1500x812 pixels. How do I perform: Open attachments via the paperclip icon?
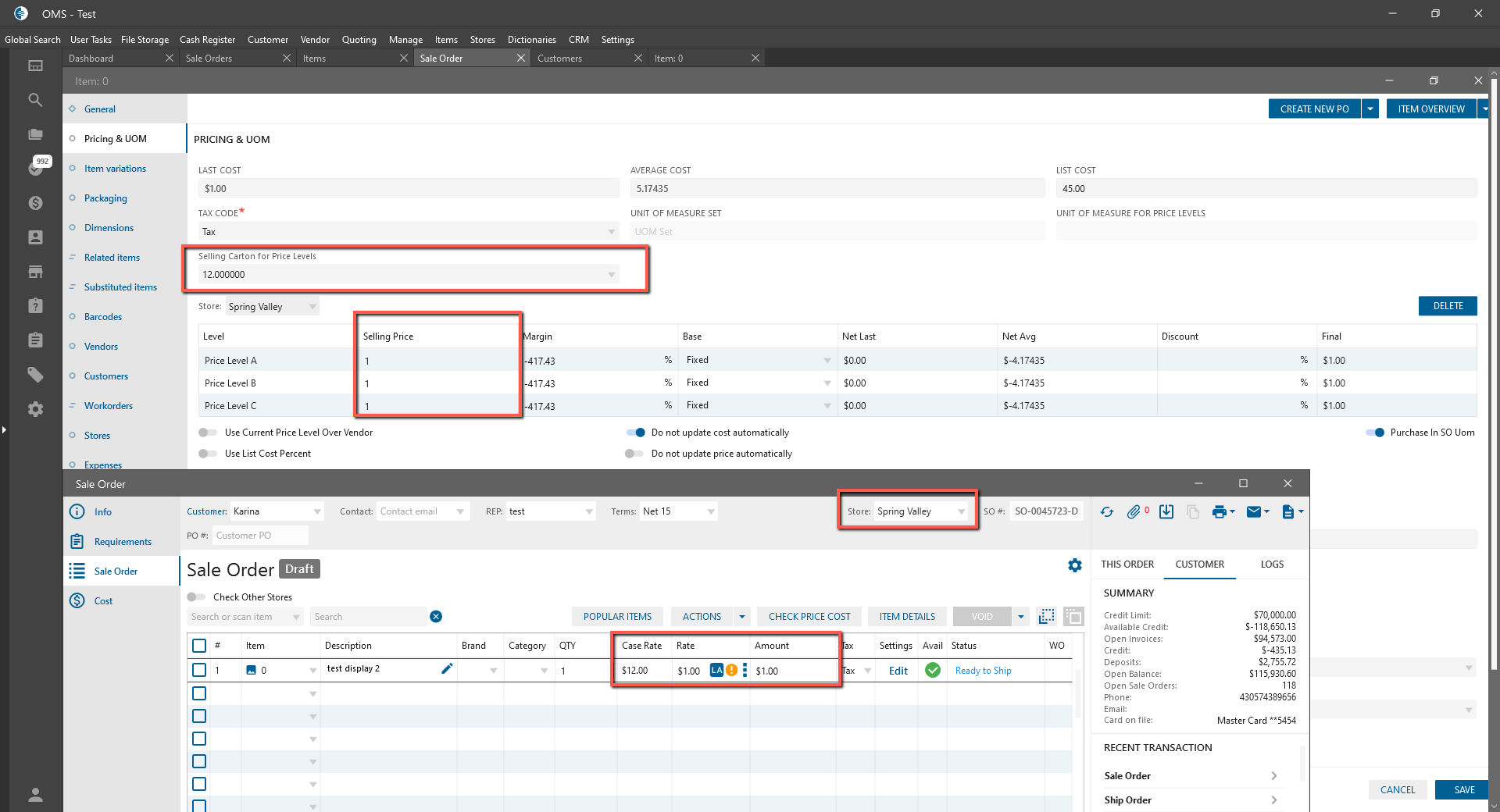[1134, 512]
